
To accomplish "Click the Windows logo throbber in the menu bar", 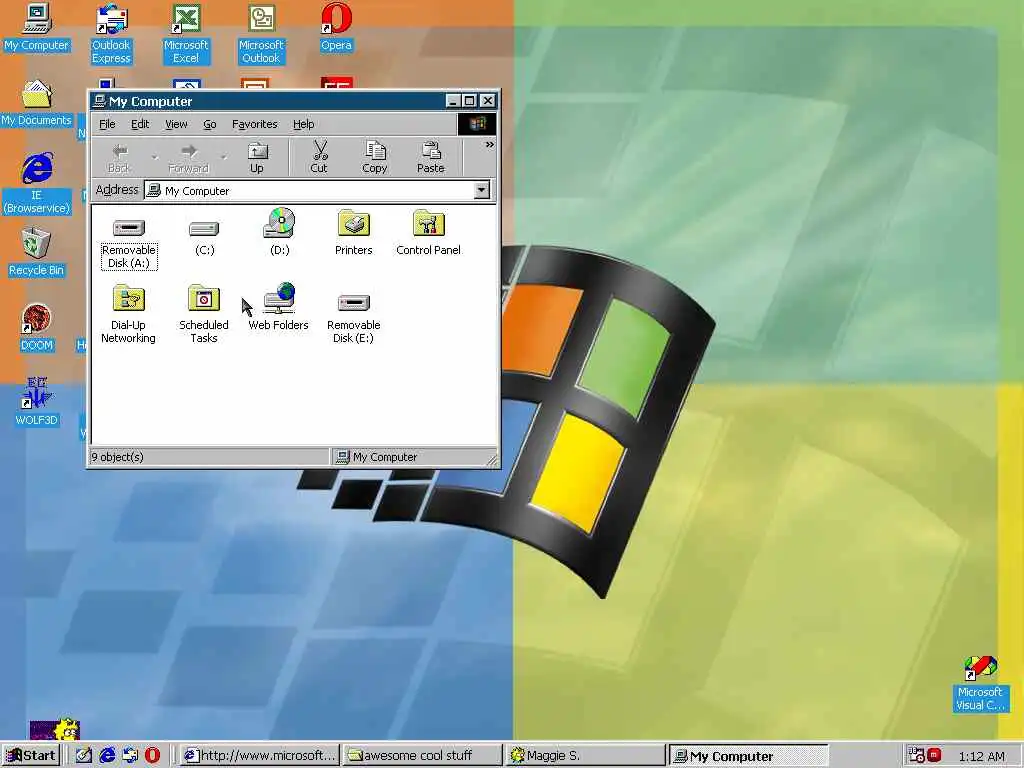I will tap(477, 124).
